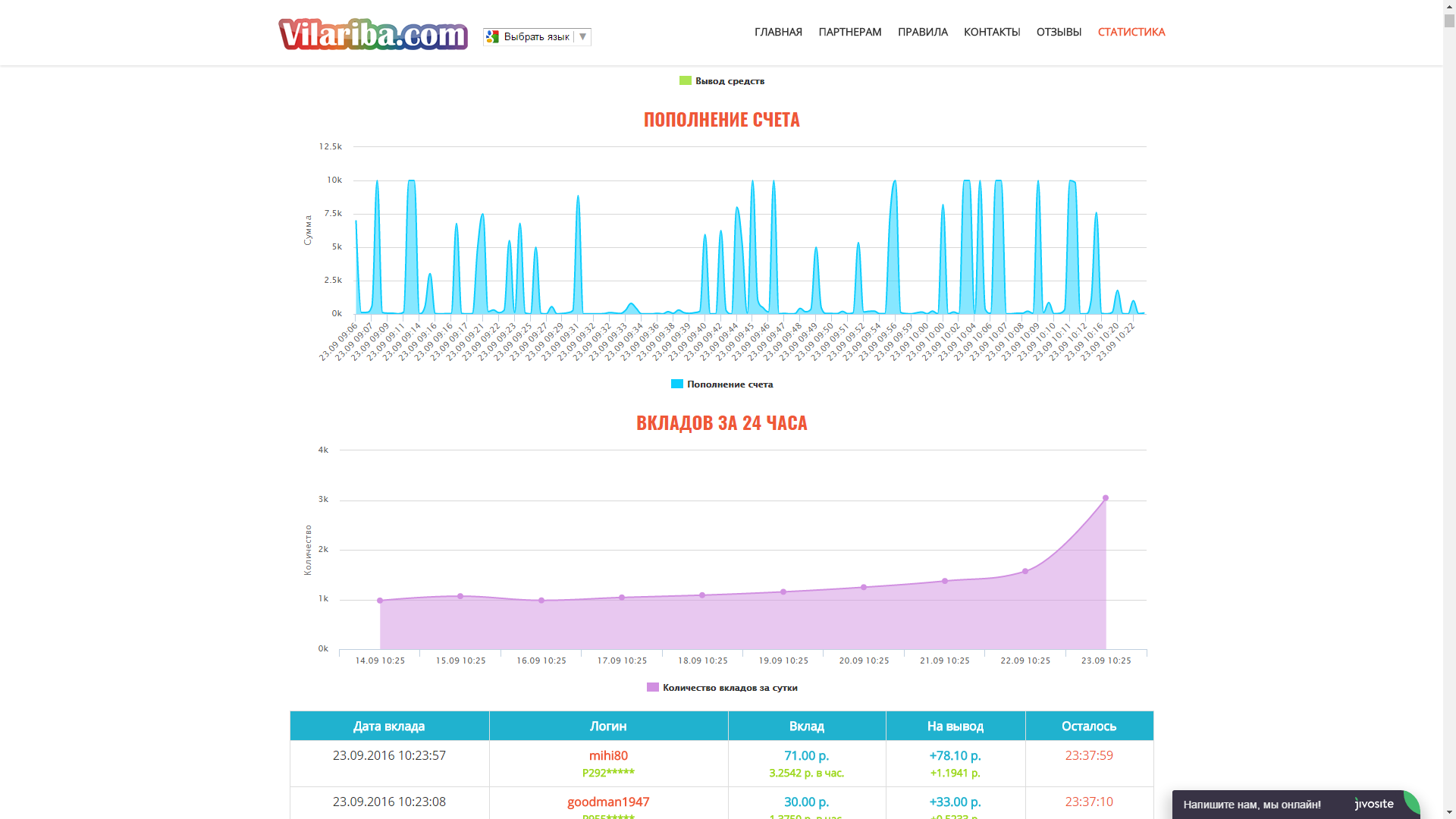This screenshot has height=819, width=1456.
Task: Click the Vilariba.com logo
Action: click(372, 34)
